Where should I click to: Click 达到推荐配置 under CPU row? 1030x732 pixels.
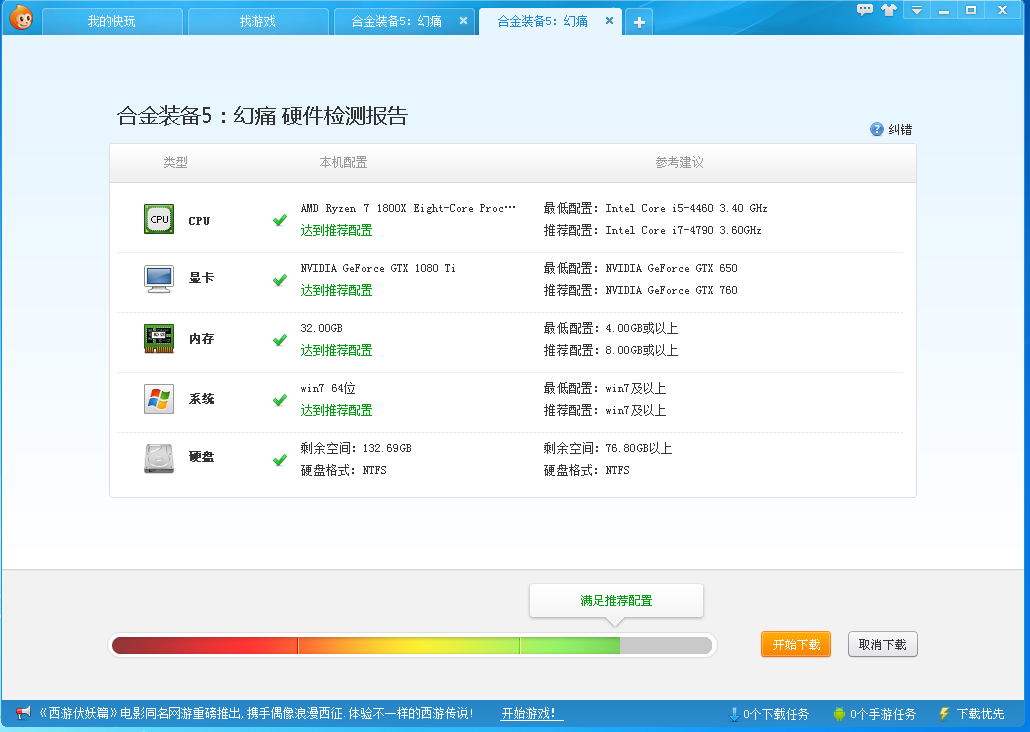(x=336, y=231)
